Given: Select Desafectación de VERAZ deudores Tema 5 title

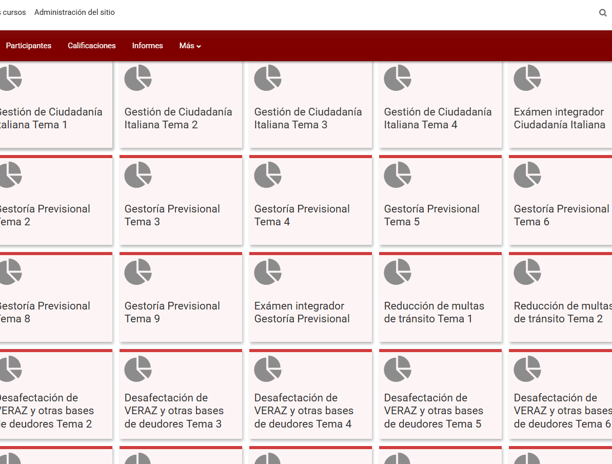Looking at the screenshot, I should click(x=434, y=411).
